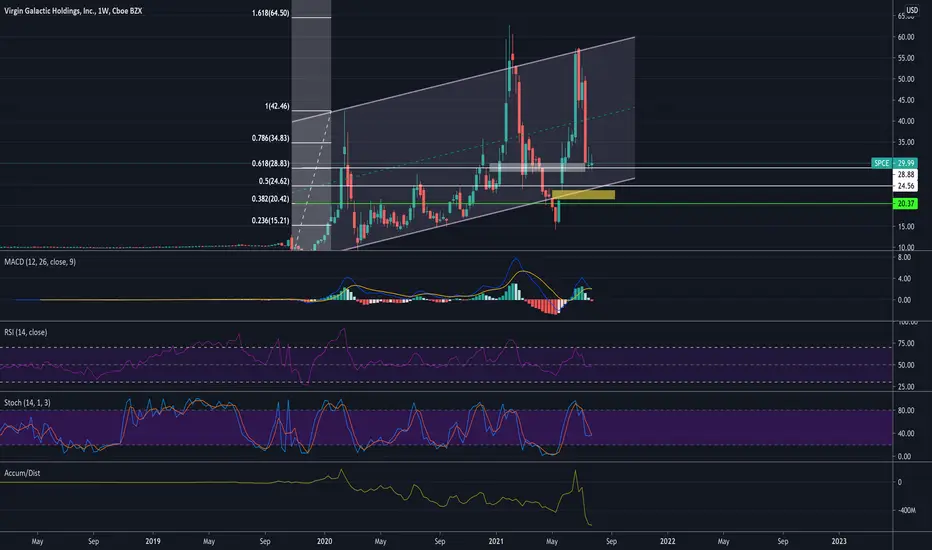Click the green 20.37 price label
The height and width of the screenshot is (550, 932).
[905, 203]
